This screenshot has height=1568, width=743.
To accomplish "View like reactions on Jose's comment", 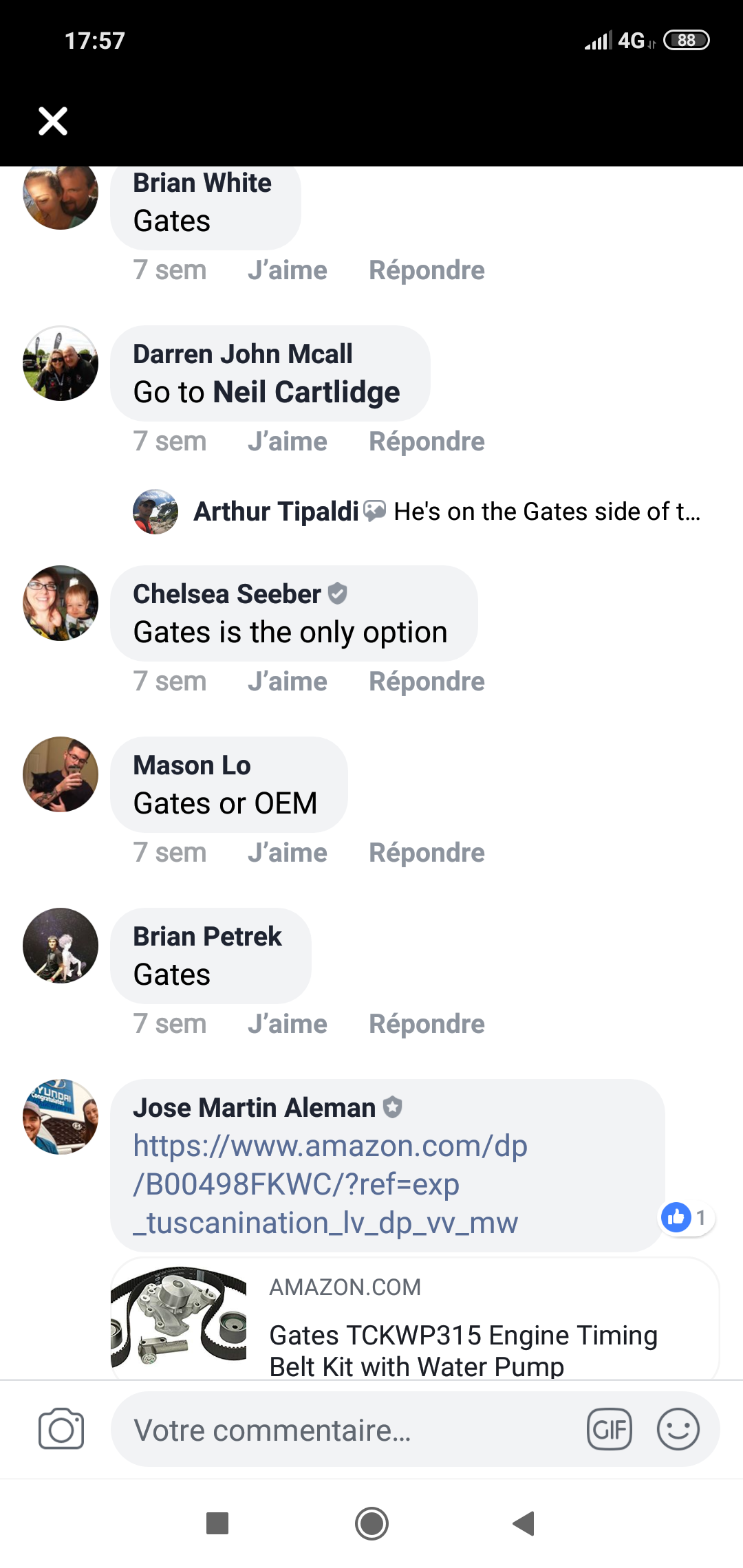I will point(687,1218).
